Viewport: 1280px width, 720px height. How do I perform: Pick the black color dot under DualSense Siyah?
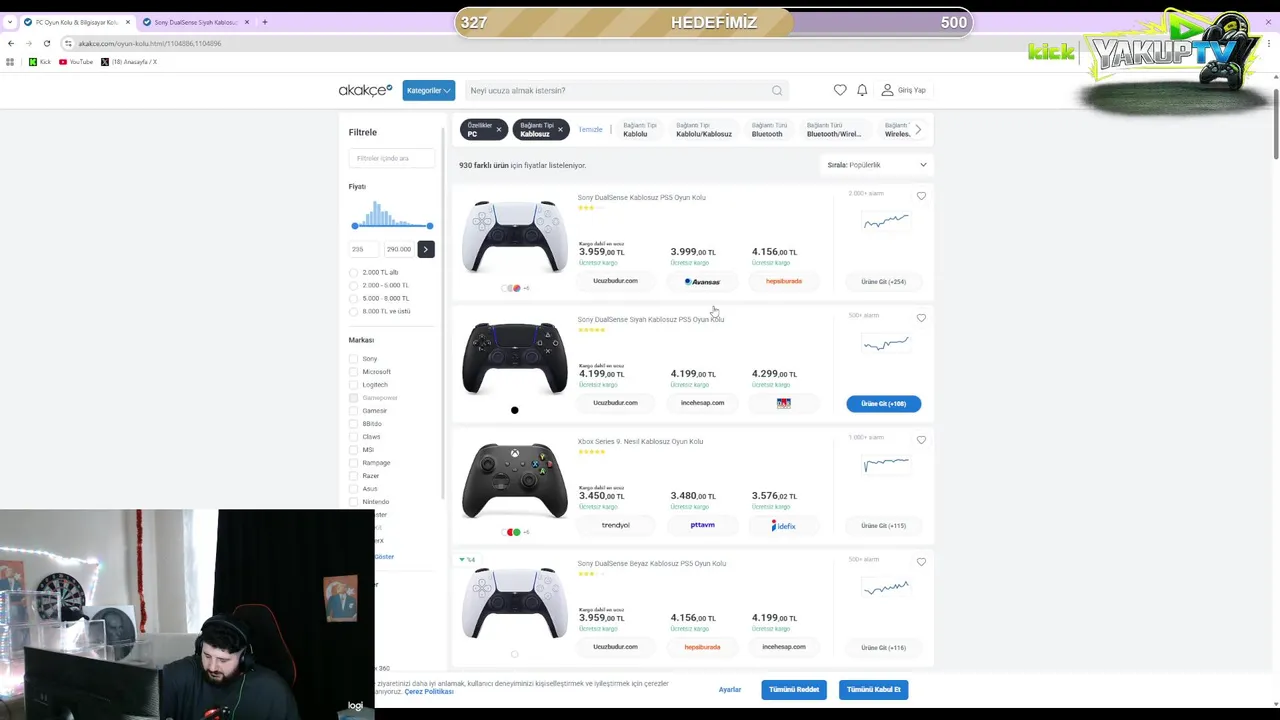515,410
